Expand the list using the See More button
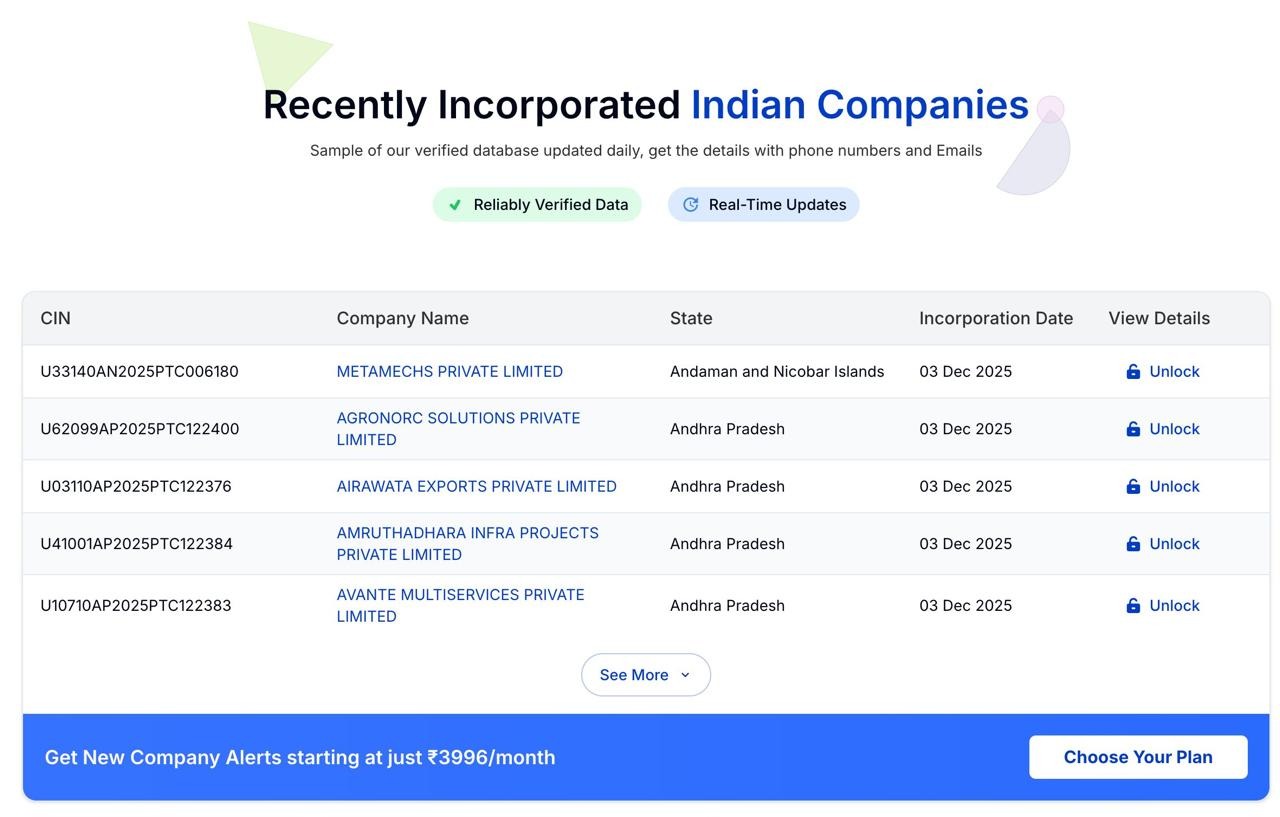The width and height of the screenshot is (1280, 817). 645,675
